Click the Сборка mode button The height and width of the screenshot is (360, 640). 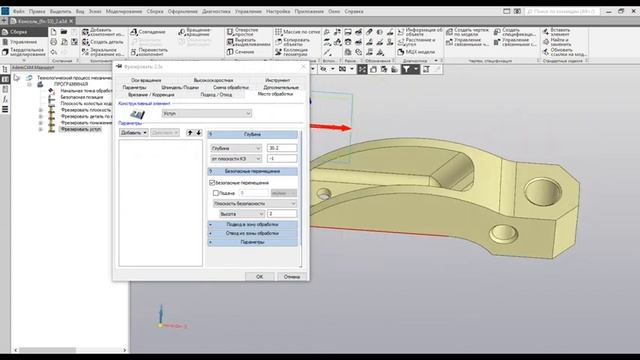click(x=24, y=32)
